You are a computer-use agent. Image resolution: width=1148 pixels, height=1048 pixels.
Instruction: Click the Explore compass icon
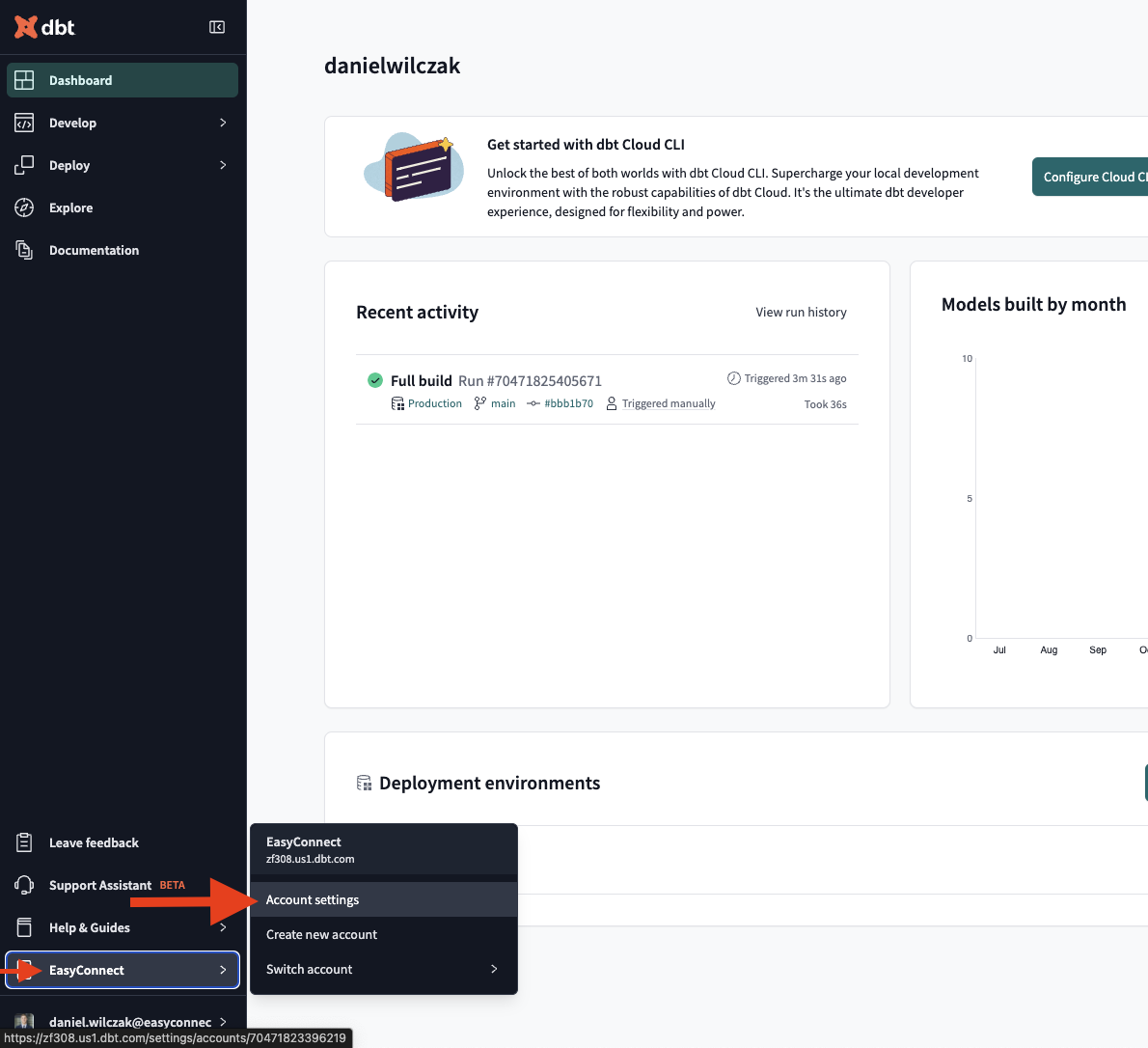click(24, 207)
